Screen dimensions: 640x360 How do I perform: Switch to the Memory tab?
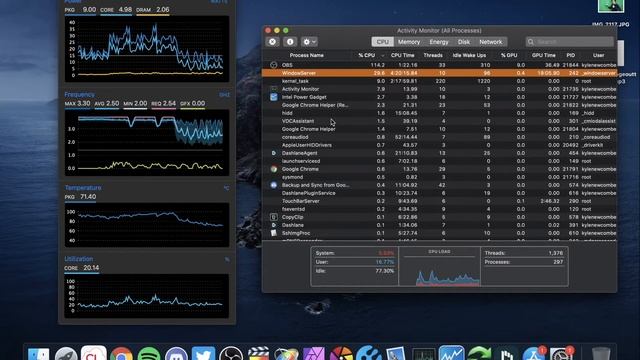[x=409, y=42]
